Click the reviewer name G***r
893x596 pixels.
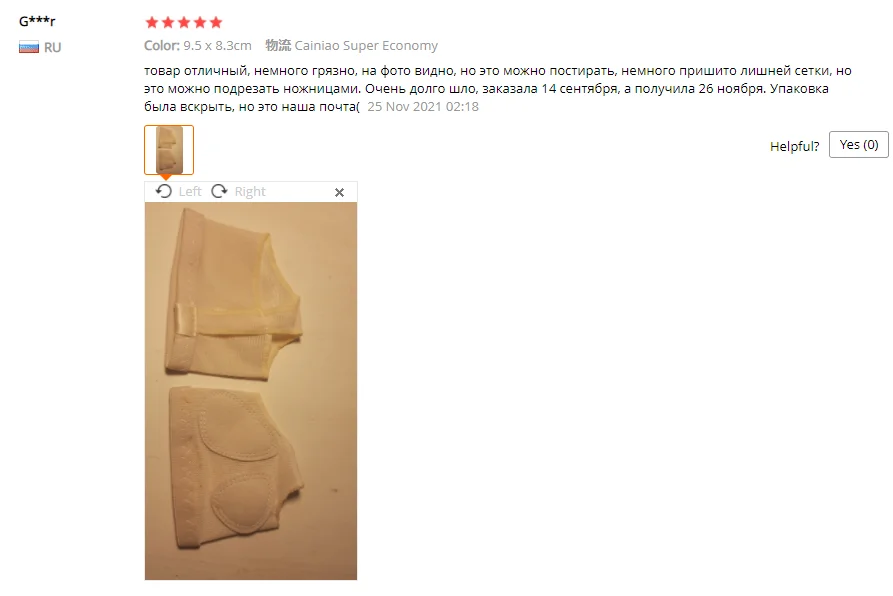(37, 21)
